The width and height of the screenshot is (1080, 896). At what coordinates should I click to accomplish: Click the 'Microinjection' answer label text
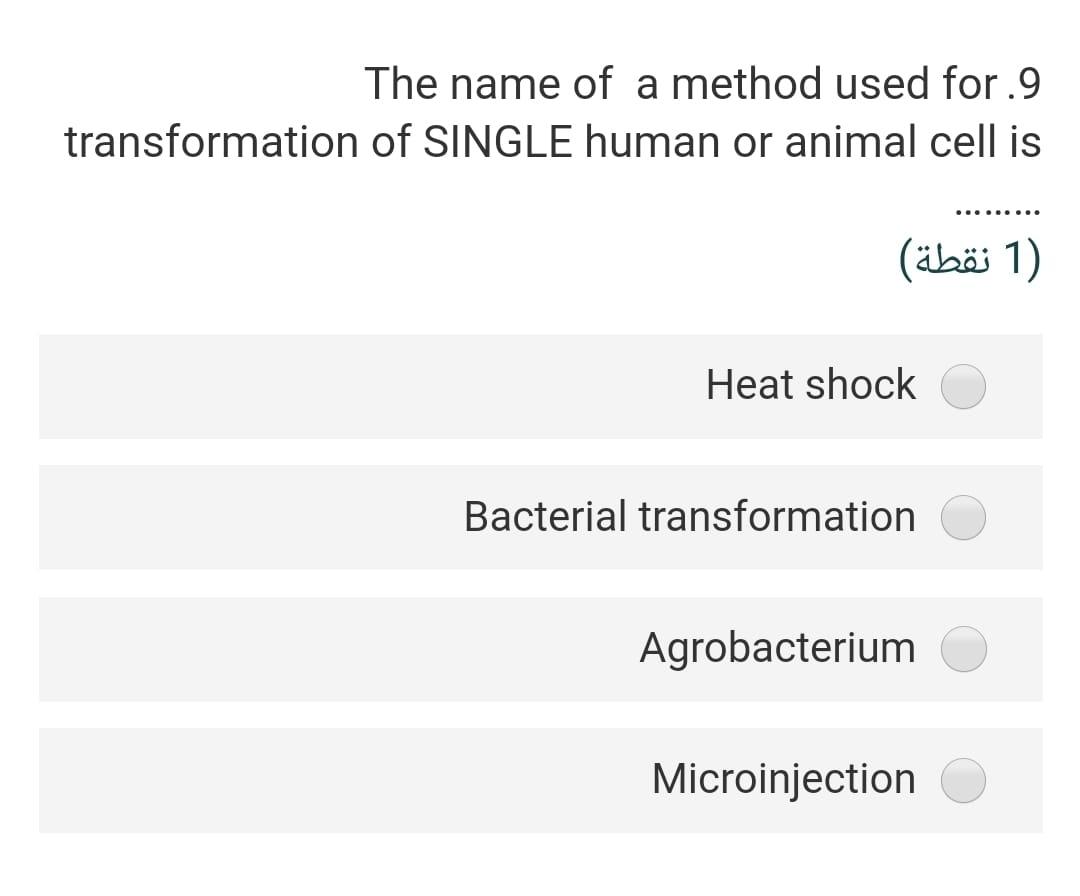click(783, 779)
